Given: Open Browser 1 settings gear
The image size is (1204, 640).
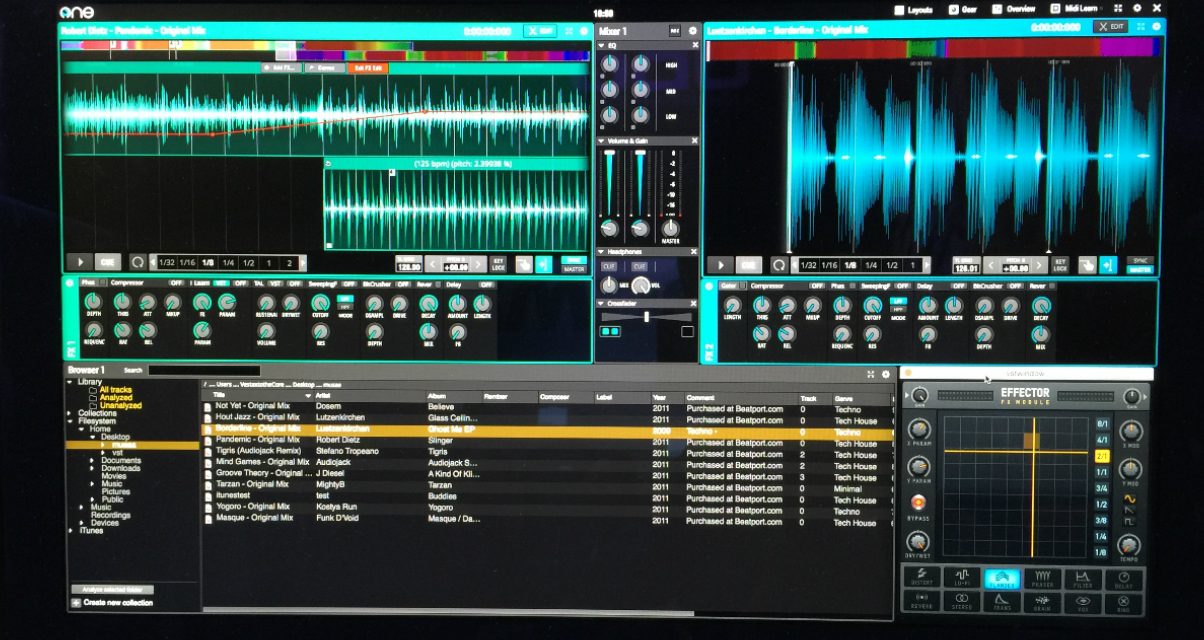Looking at the screenshot, I should pyautogui.click(x=885, y=373).
